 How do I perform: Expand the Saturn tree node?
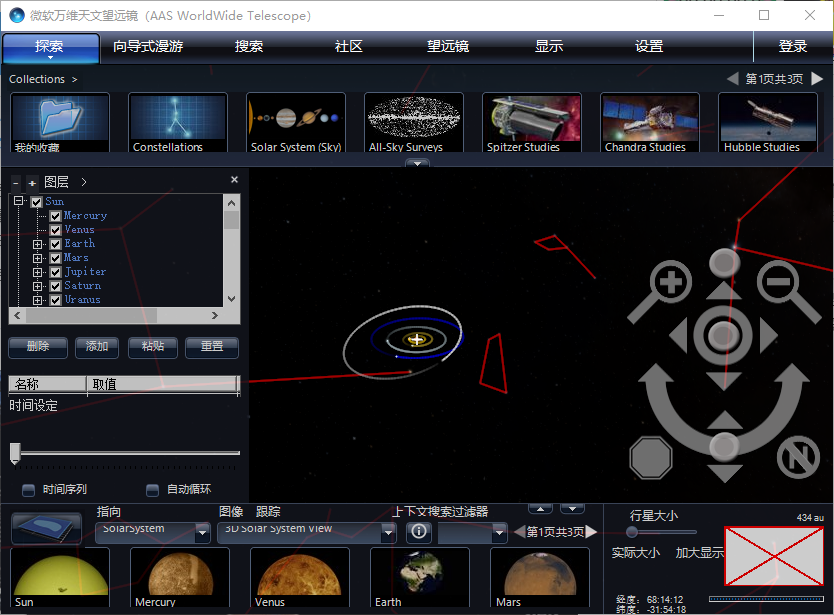37,286
